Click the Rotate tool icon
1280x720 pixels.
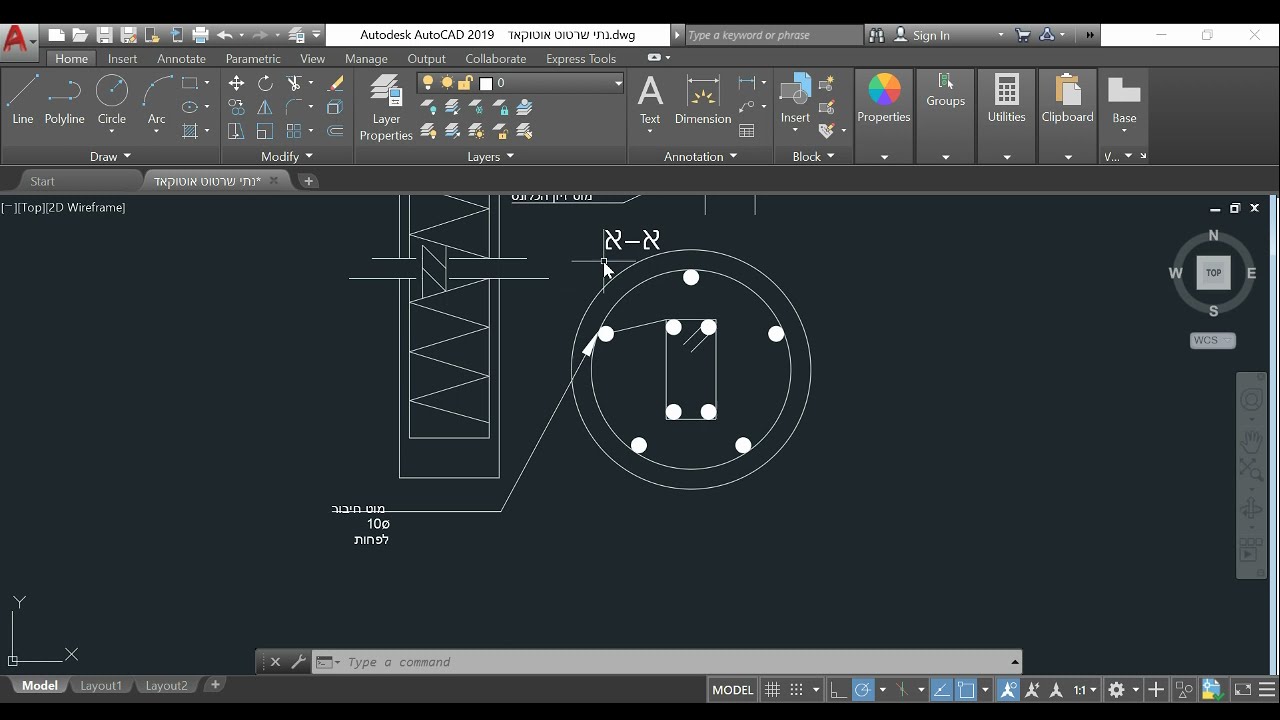tap(265, 83)
